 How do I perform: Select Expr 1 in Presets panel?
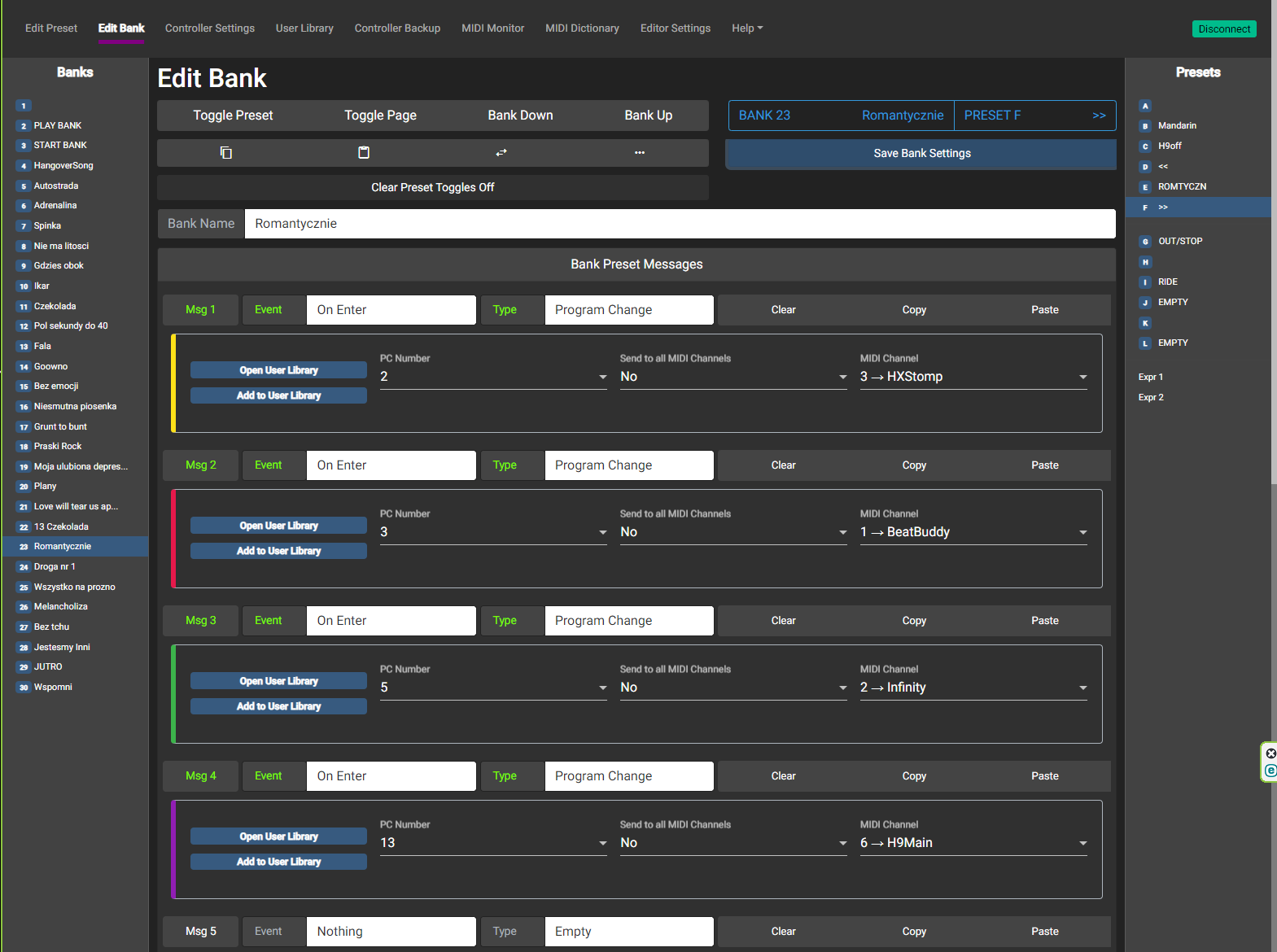pos(1151,378)
